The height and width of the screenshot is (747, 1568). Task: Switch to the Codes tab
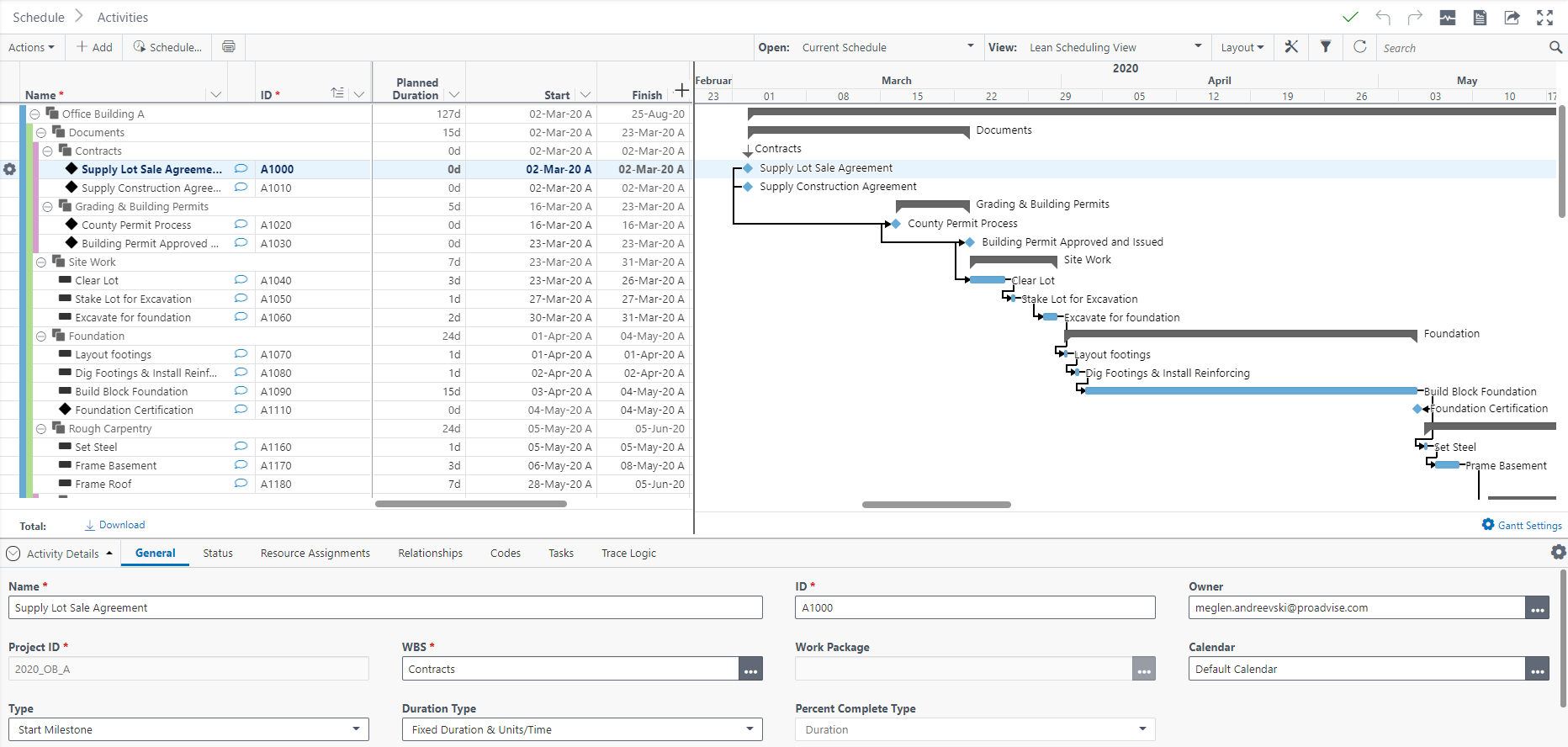click(x=506, y=553)
